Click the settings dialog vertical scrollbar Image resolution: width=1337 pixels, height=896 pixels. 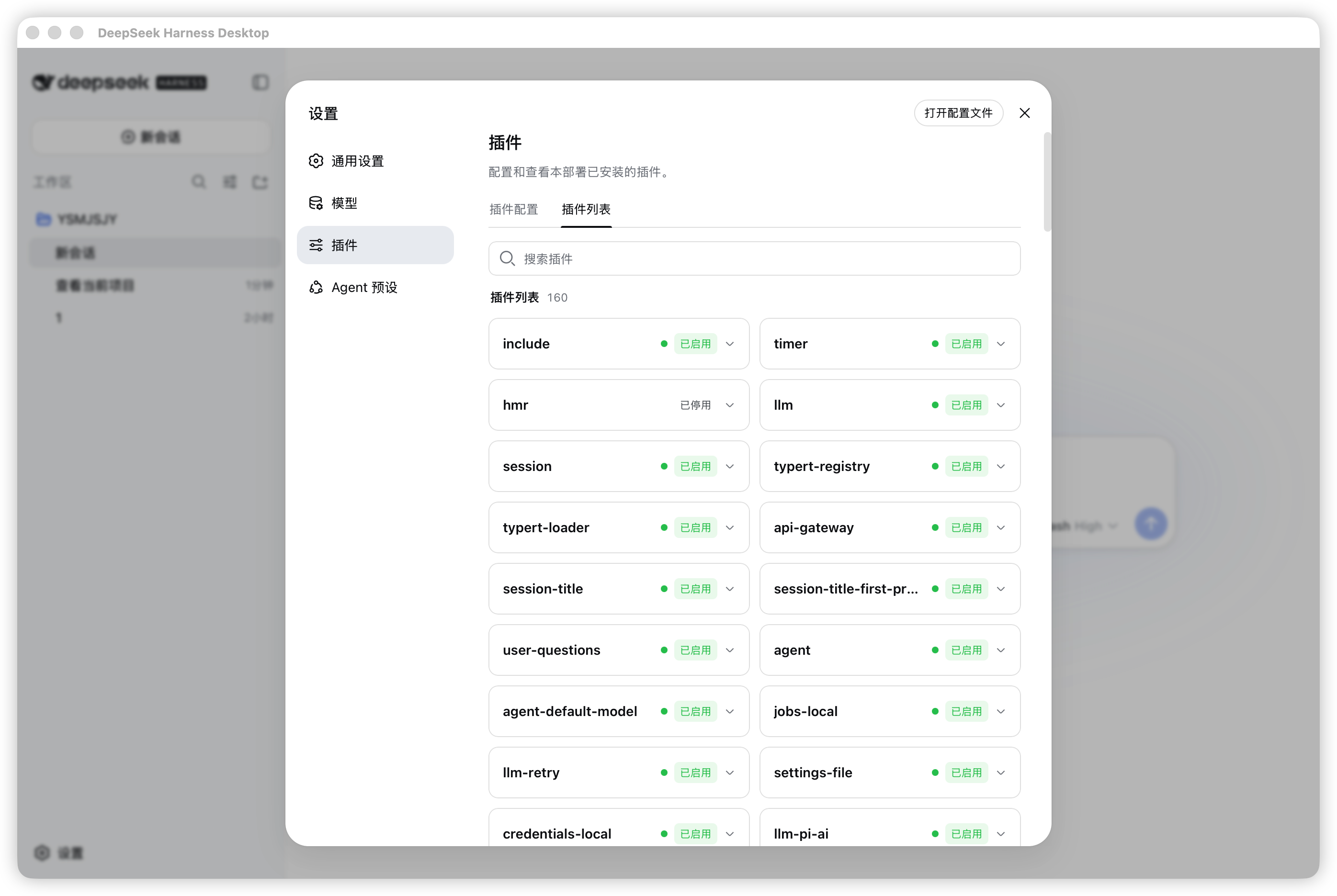coord(1047,182)
